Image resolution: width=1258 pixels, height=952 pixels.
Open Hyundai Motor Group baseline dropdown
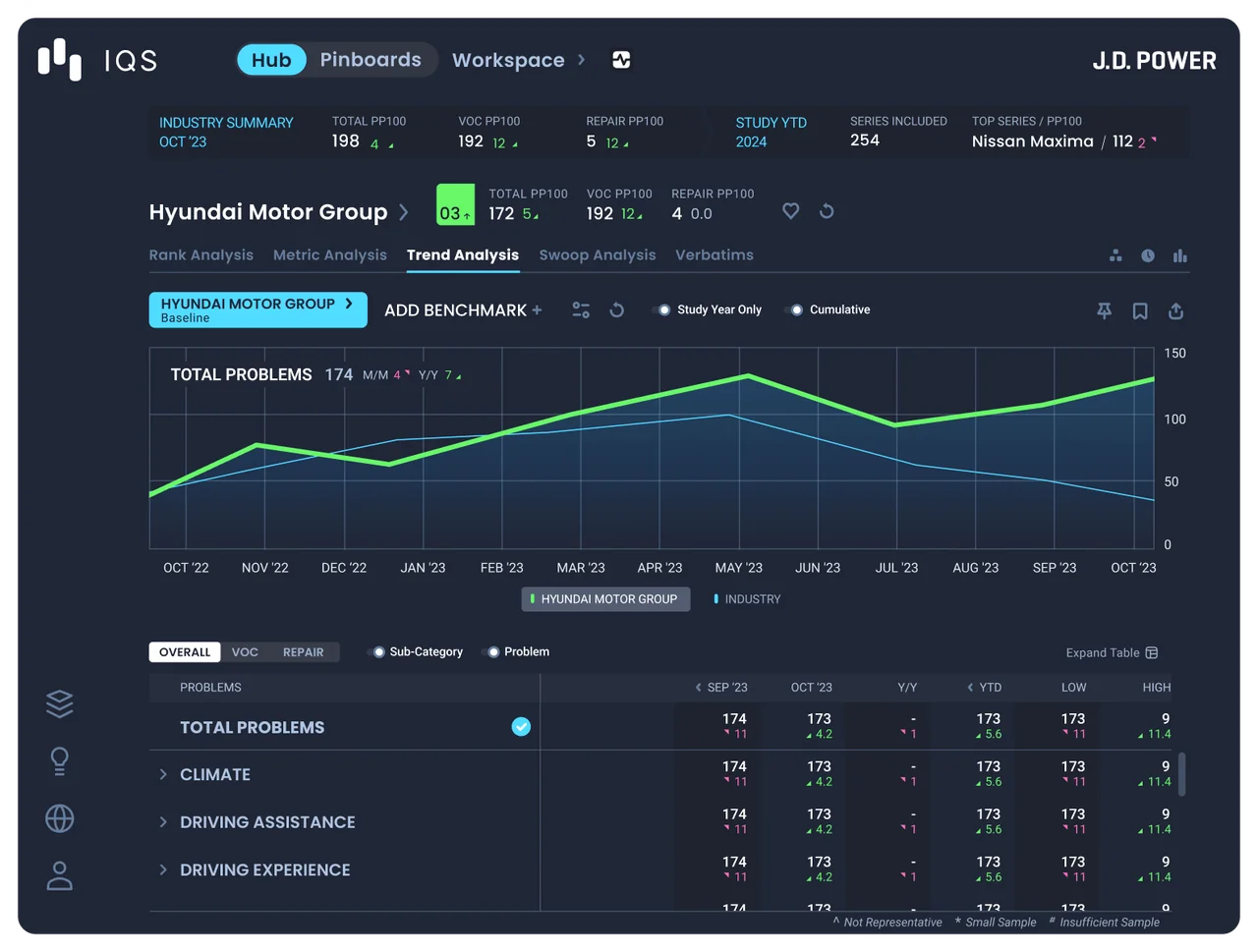click(258, 309)
